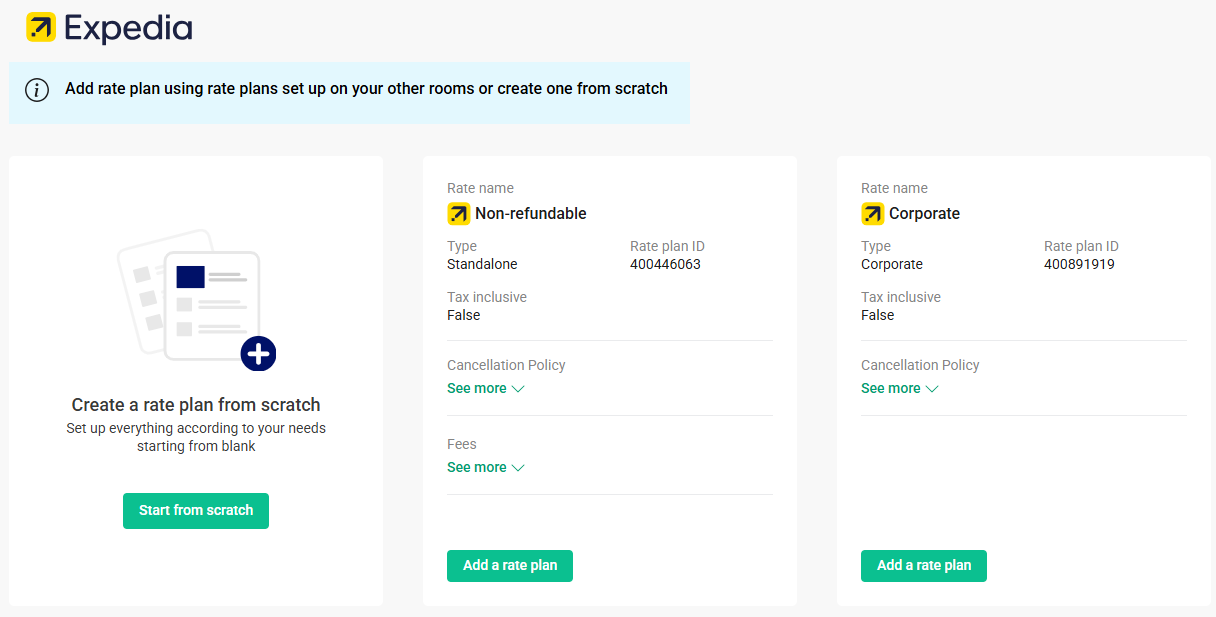
Task: Expand Cancellation Policy See more for Non-refundable
Action: pyautogui.click(x=477, y=388)
